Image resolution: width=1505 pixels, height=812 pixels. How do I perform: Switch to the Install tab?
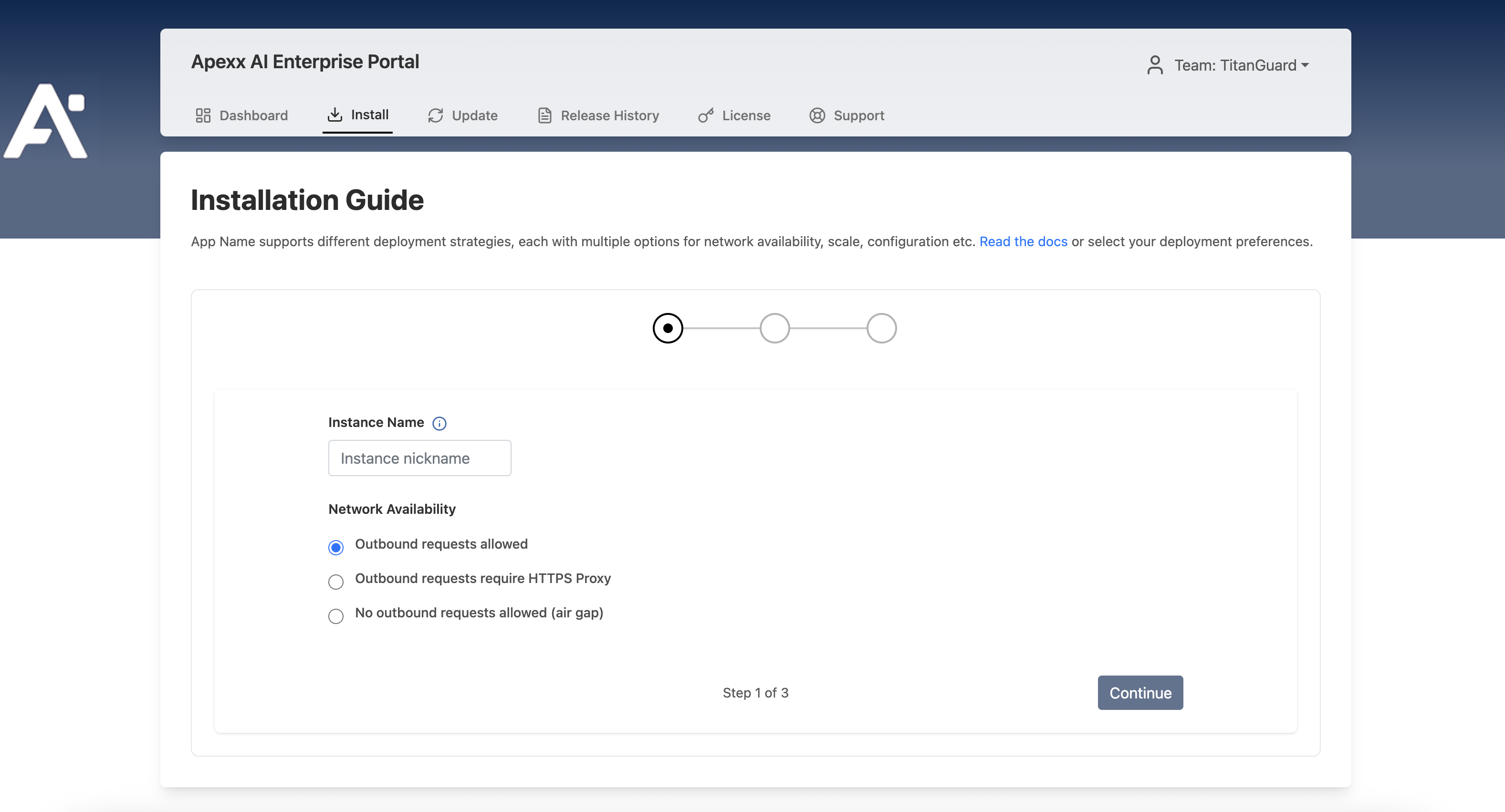[357, 115]
